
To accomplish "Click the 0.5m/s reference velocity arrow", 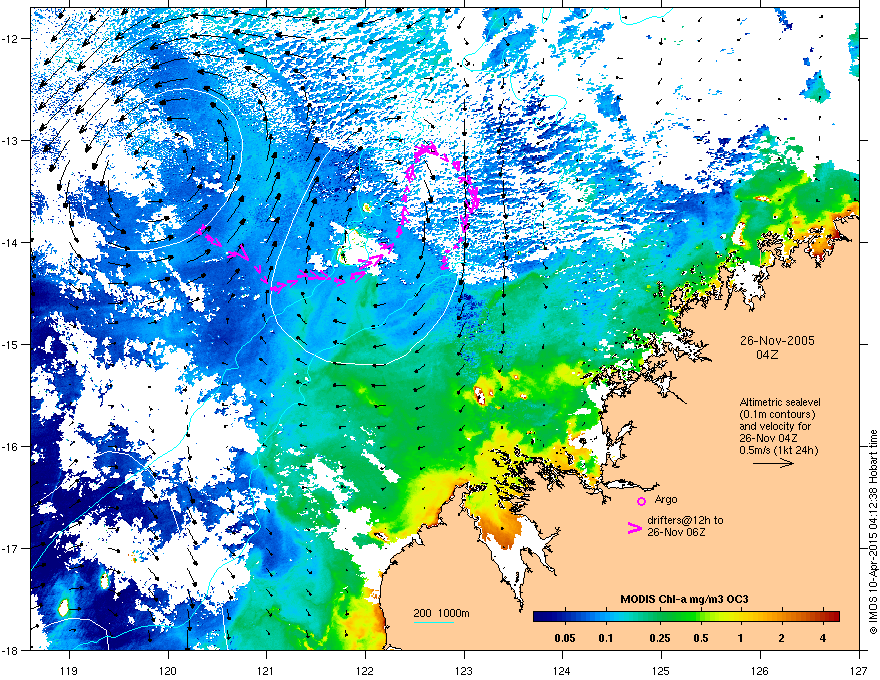I will (773, 463).
